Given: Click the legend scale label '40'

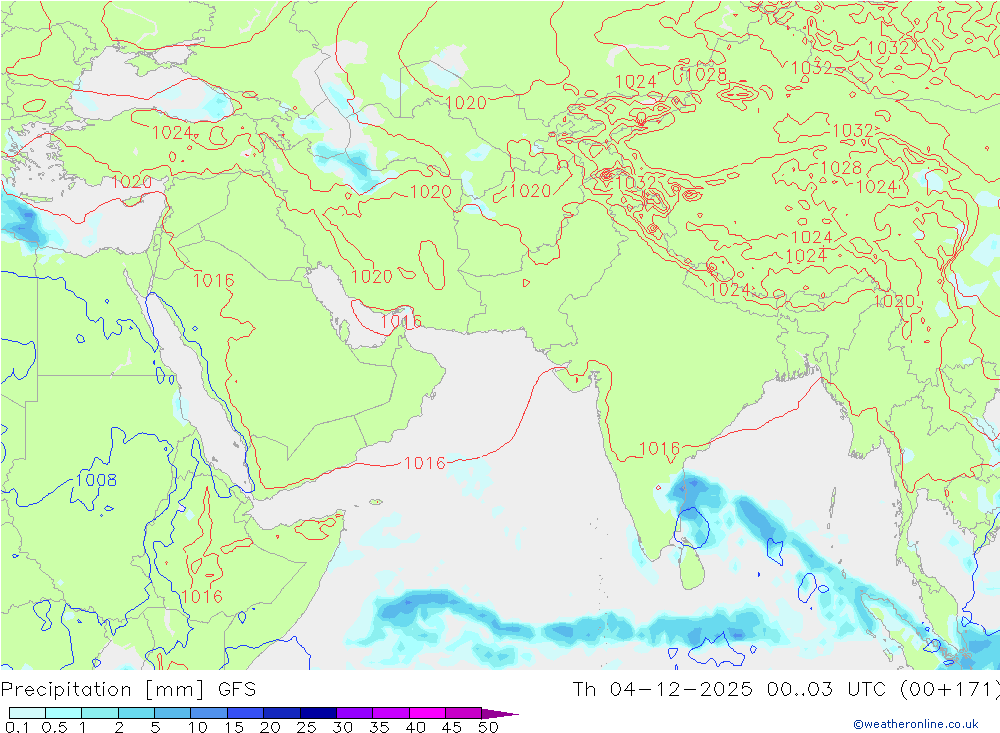Looking at the screenshot, I should pyautogui.click(x=416, y=727).
